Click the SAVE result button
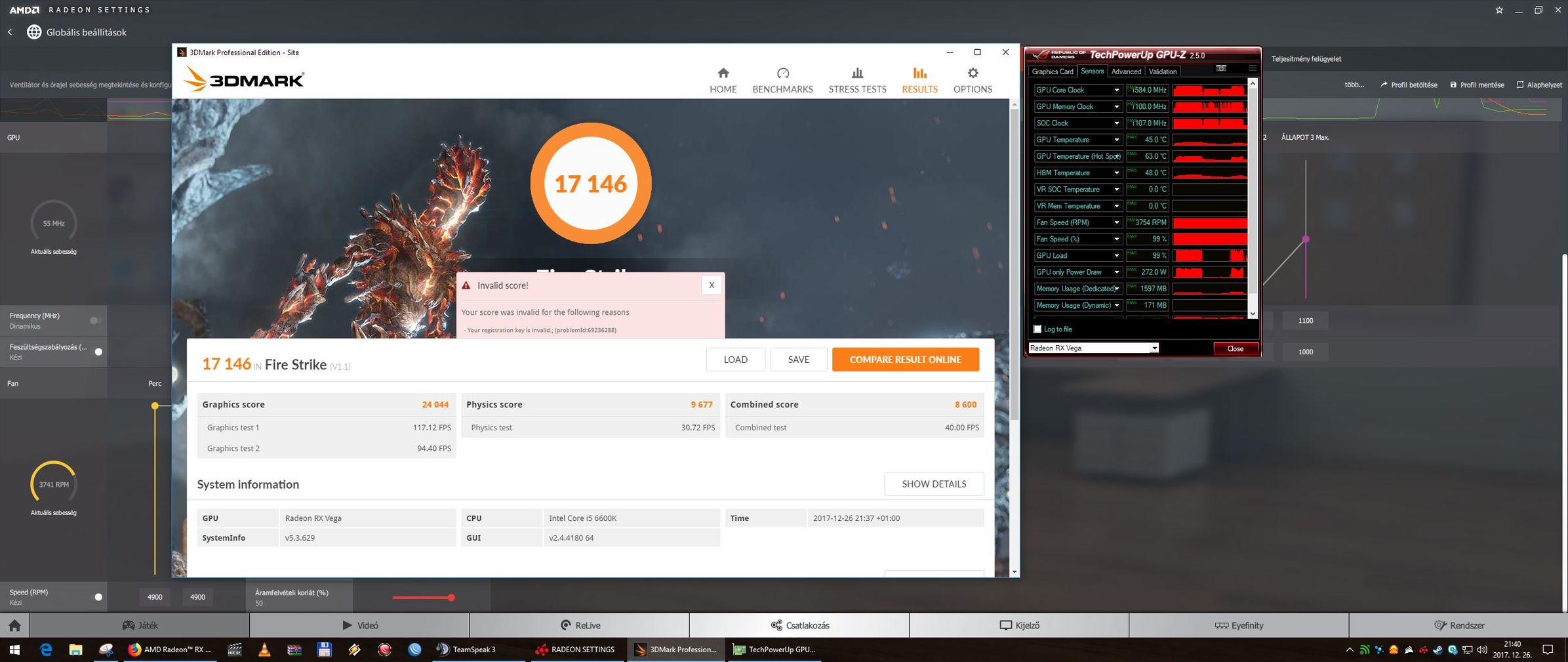This screenshot has height=662, width=1568. pos(798,360)
